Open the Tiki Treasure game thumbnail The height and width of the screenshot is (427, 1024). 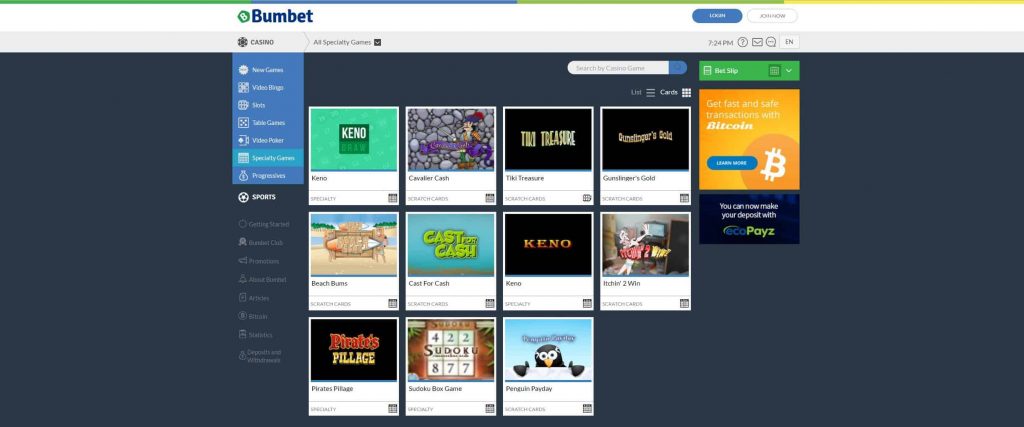pyautogui.click(x=547, y=139)
